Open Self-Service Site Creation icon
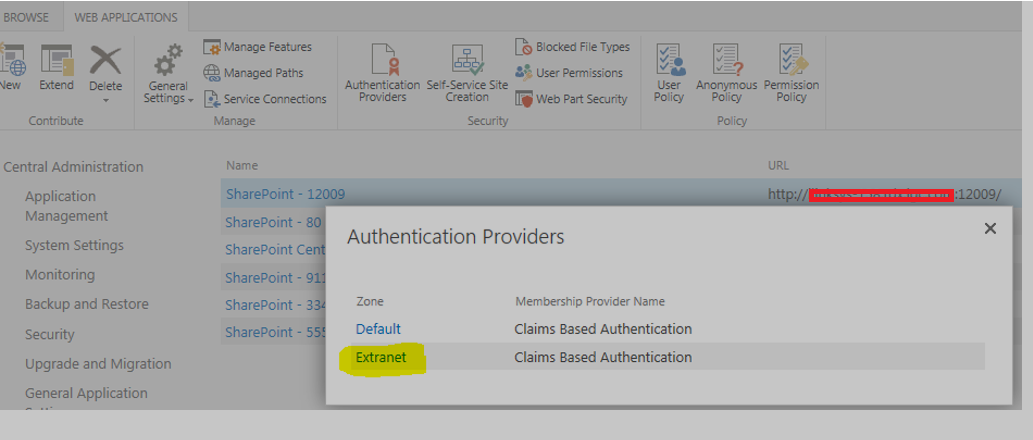This screenshot has width=1033, height=440. coord(468,60)
